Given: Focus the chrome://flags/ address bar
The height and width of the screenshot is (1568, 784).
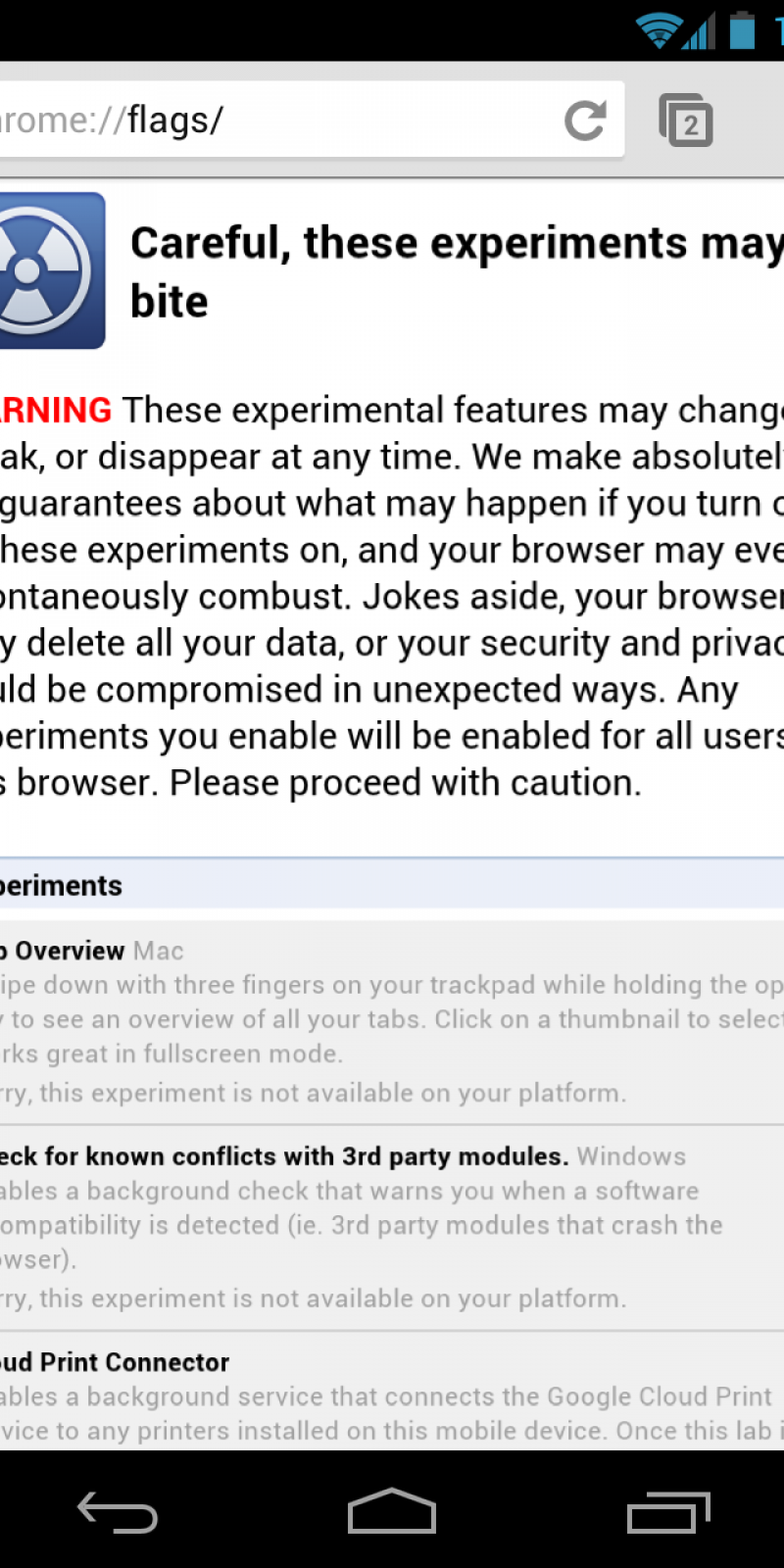Looking at the screenshot, I should pyautogui.click(x=274, y=121).
